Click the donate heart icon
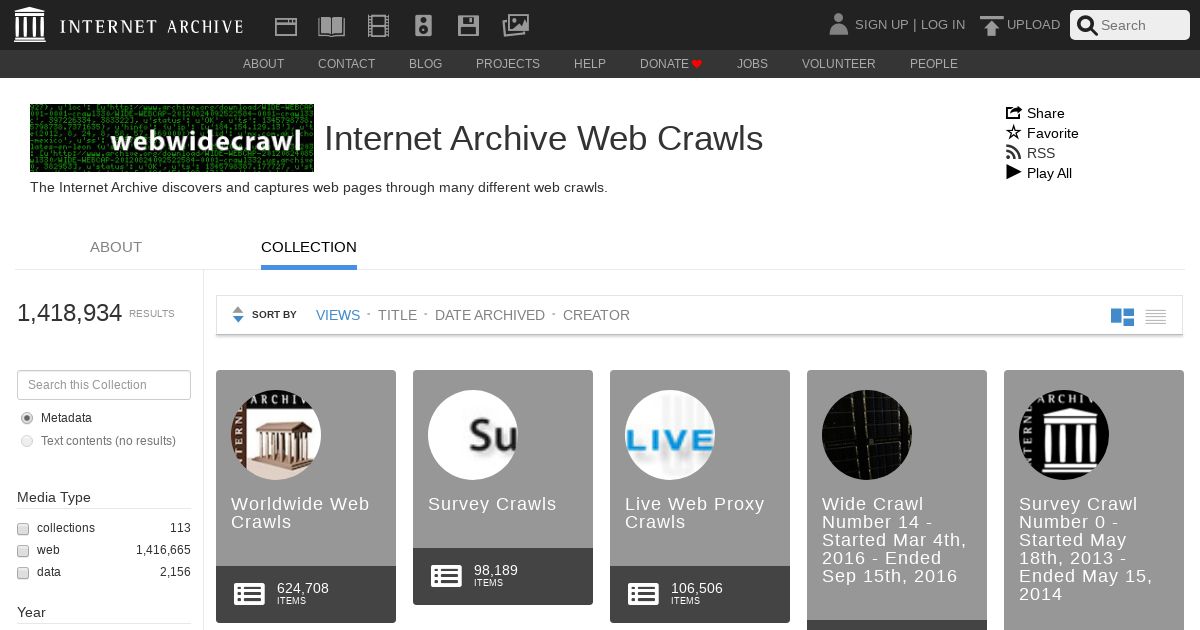This screenshot has width=1200, height=630. tap(697, 64)
